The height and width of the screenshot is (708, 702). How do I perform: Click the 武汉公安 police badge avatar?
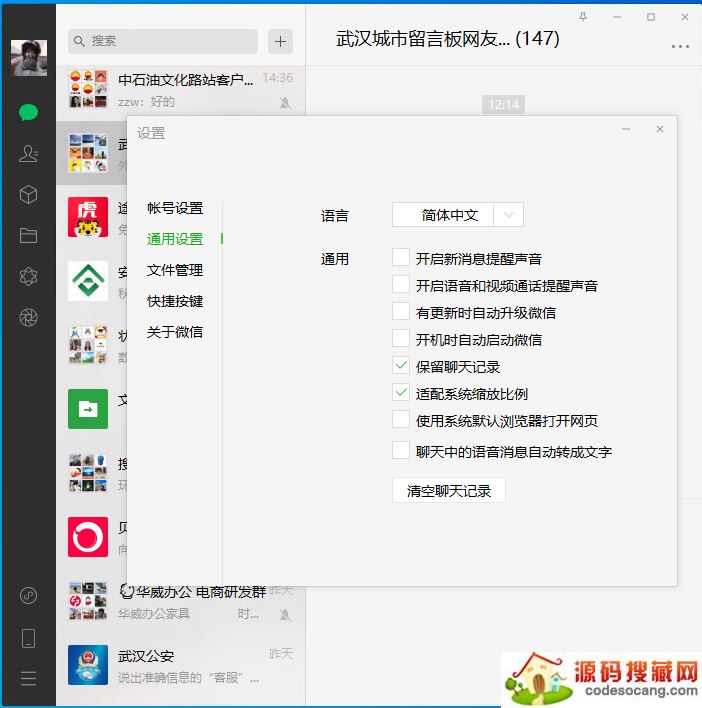pyautogui.click(x=88, y=665)
